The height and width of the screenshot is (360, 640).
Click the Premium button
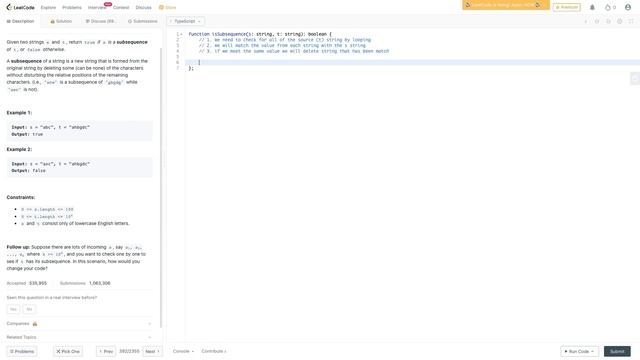[x=567, y=7]
